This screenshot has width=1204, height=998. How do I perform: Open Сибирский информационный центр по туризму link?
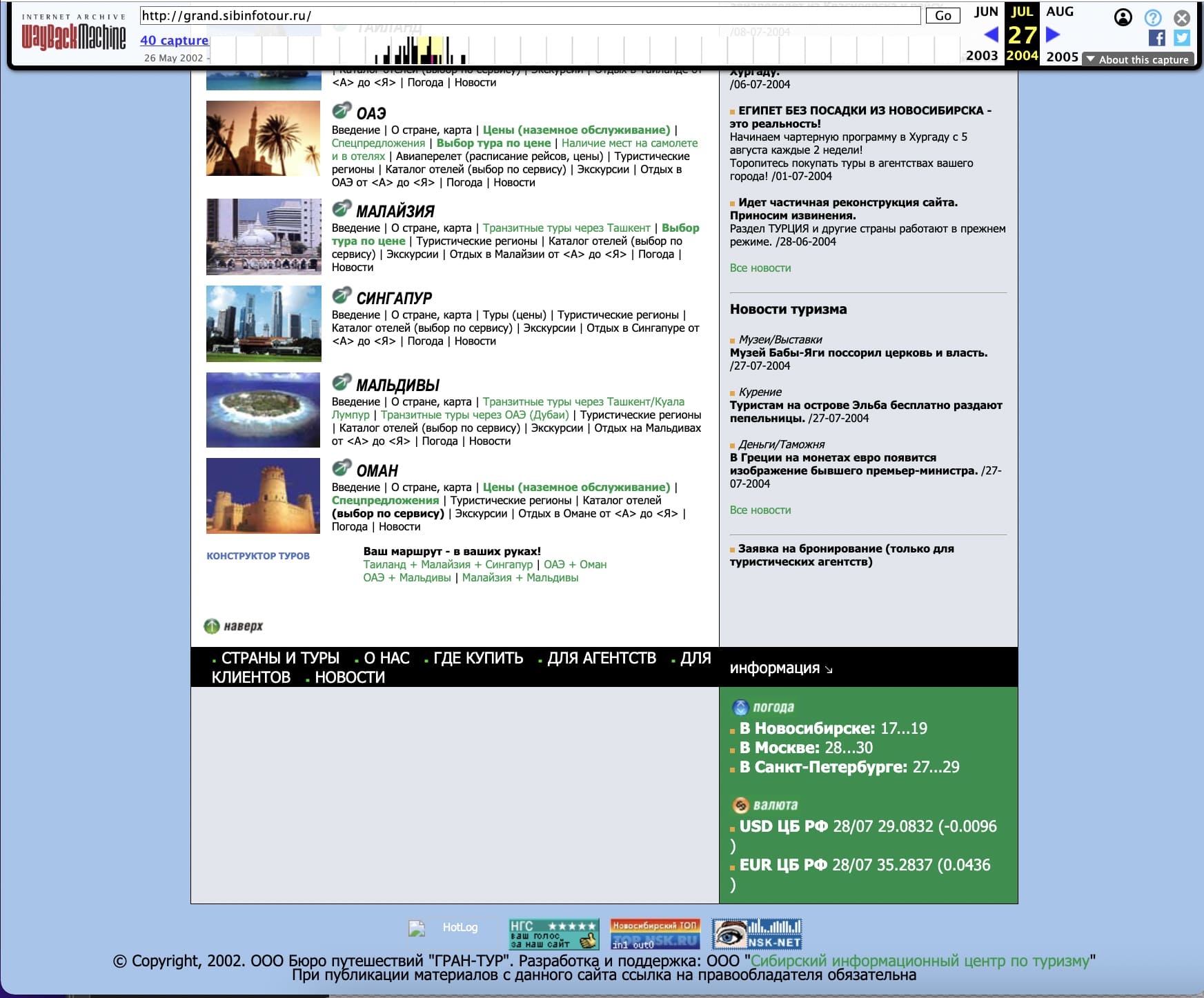[x=920, y=961]
